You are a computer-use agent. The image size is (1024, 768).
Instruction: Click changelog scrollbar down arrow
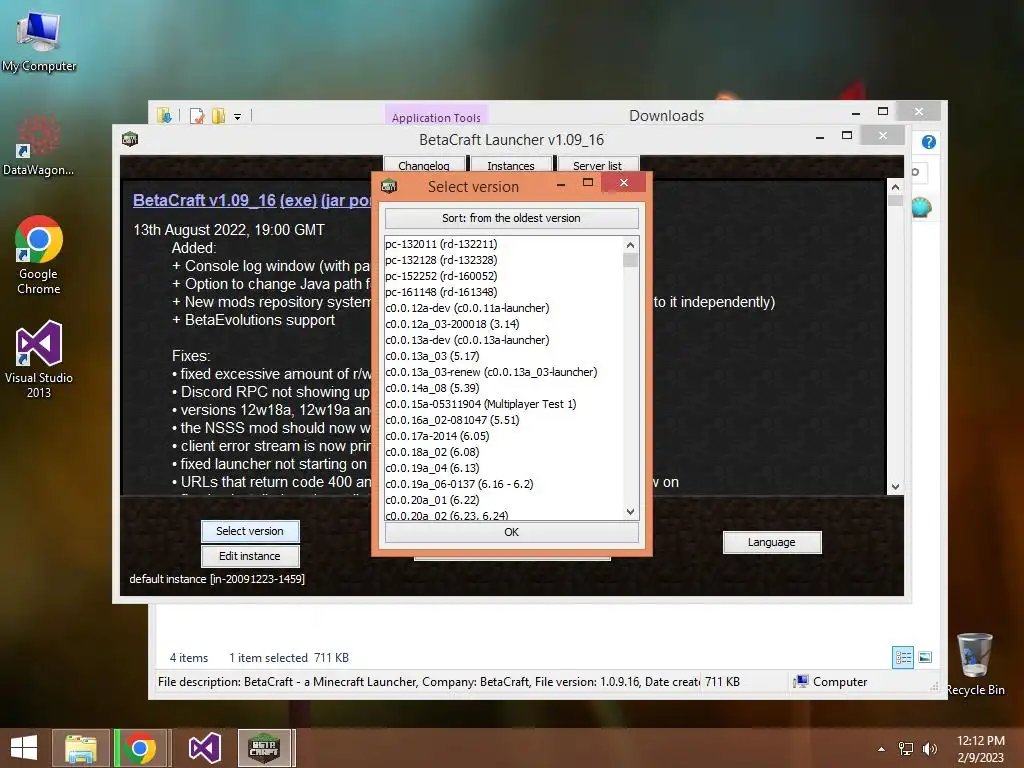click(895, 487)
